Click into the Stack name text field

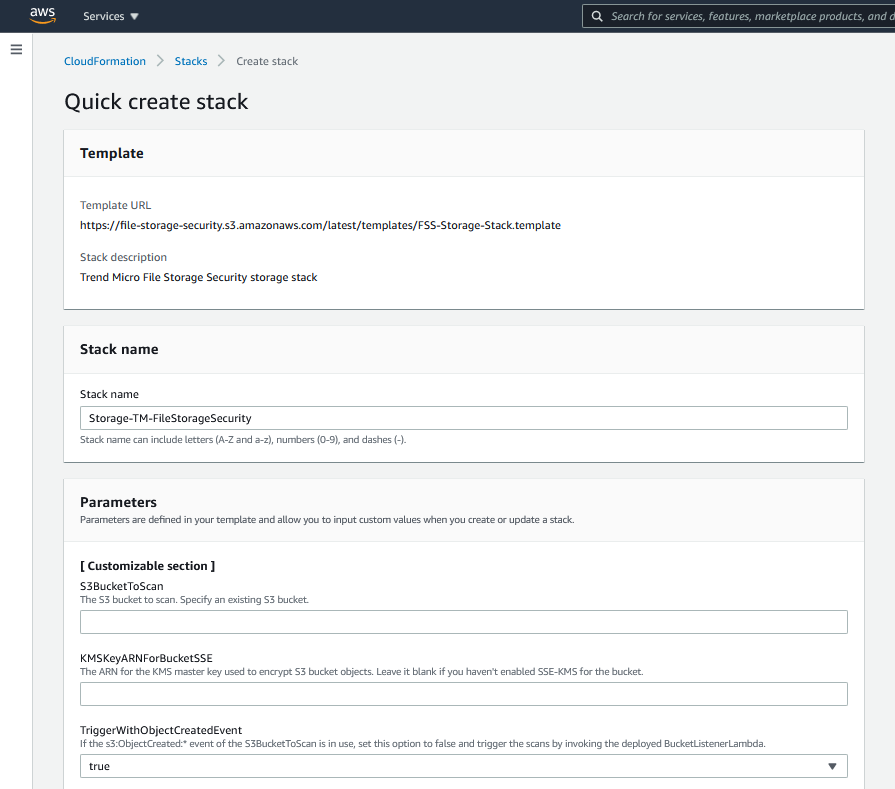463,418
